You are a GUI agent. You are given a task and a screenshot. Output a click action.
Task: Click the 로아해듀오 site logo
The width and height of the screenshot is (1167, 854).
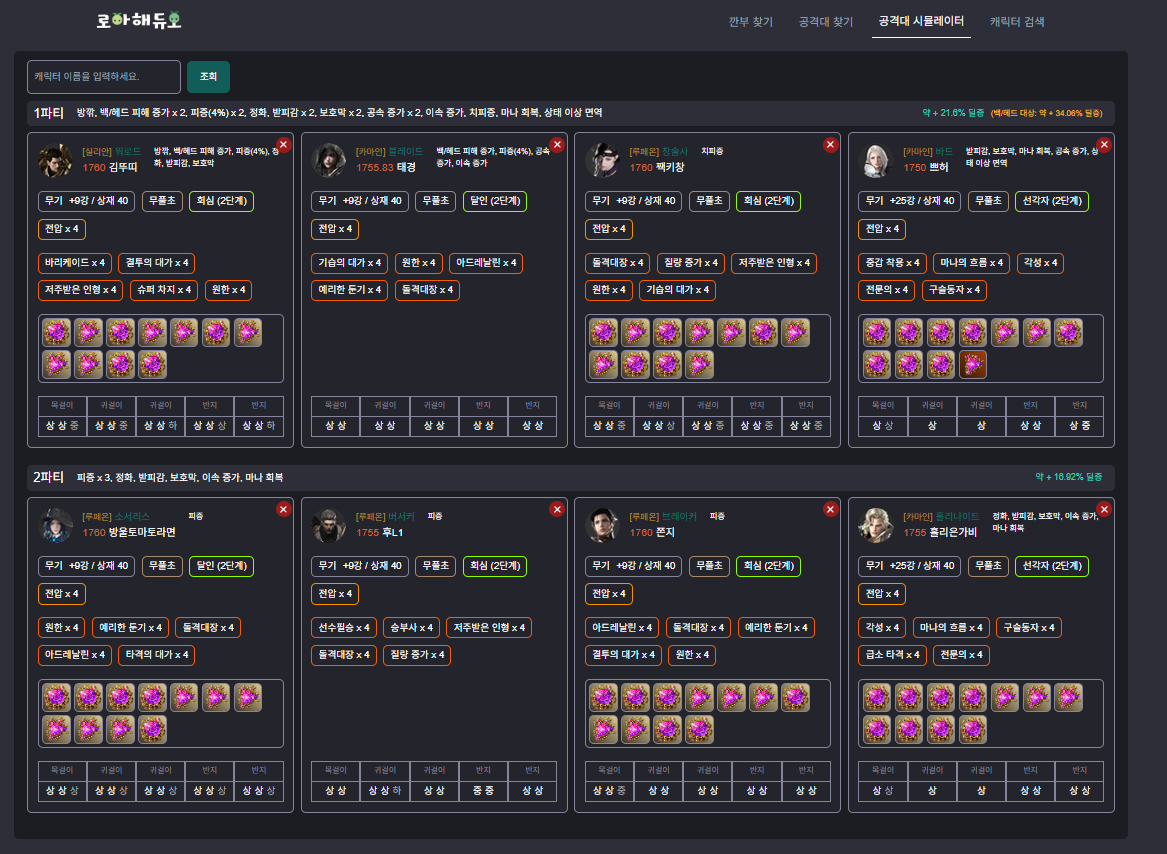click(x=139, y=20)
